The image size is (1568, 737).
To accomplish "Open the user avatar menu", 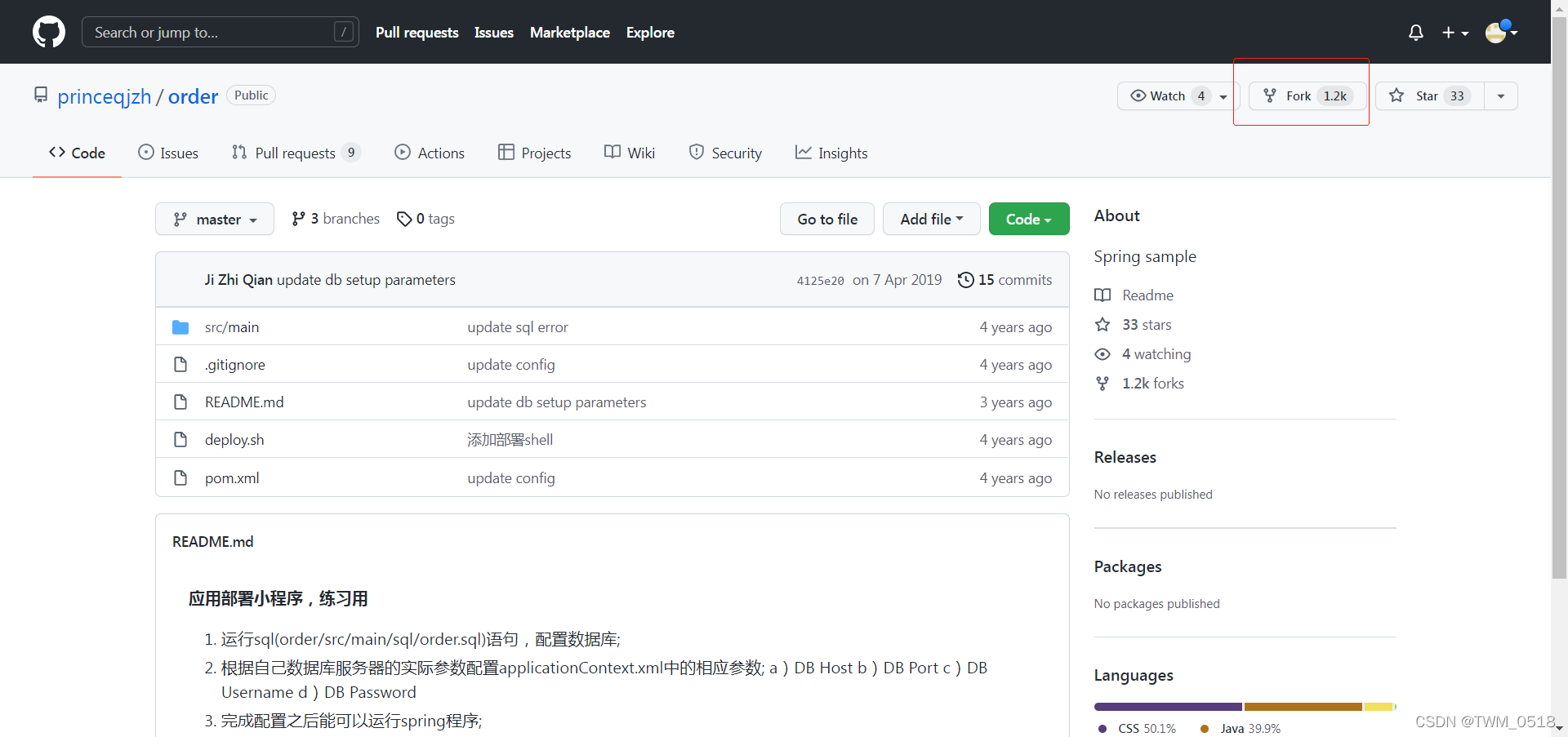I will [x=1501, y=32].
